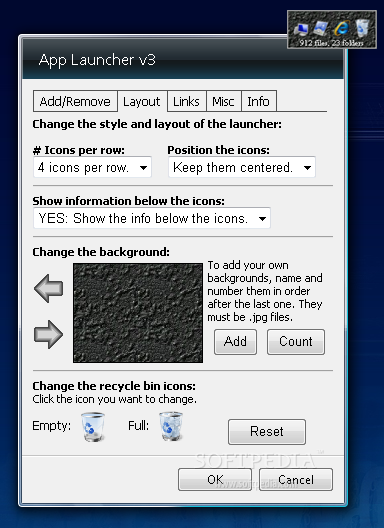Open Recycle Bin from launcher widget
The image size is (384, 528).
click(x=362, y=28)
